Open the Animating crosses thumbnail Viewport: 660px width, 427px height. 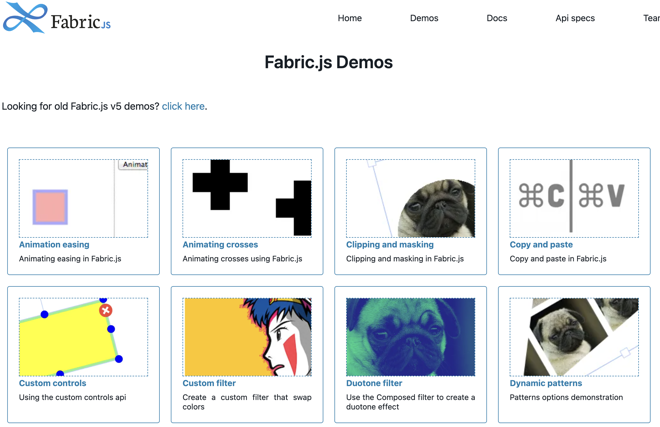pos(247,198)
